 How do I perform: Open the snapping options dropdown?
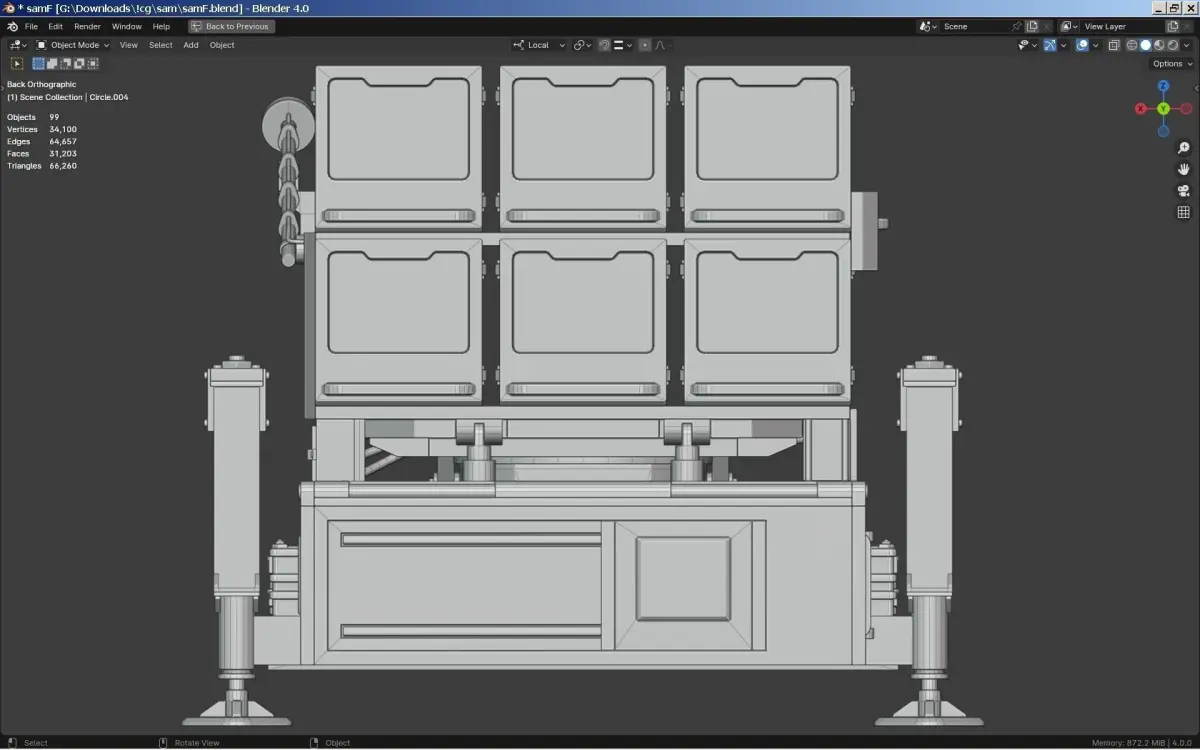click(623, 45)
